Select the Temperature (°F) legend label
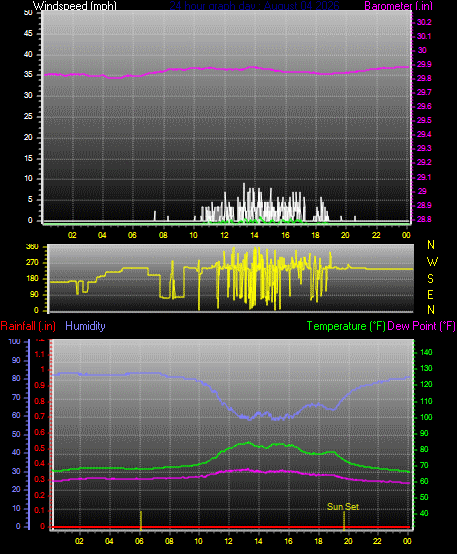This screenshot has height=554, width=457. pyautogui.click(x=346, y=326)
